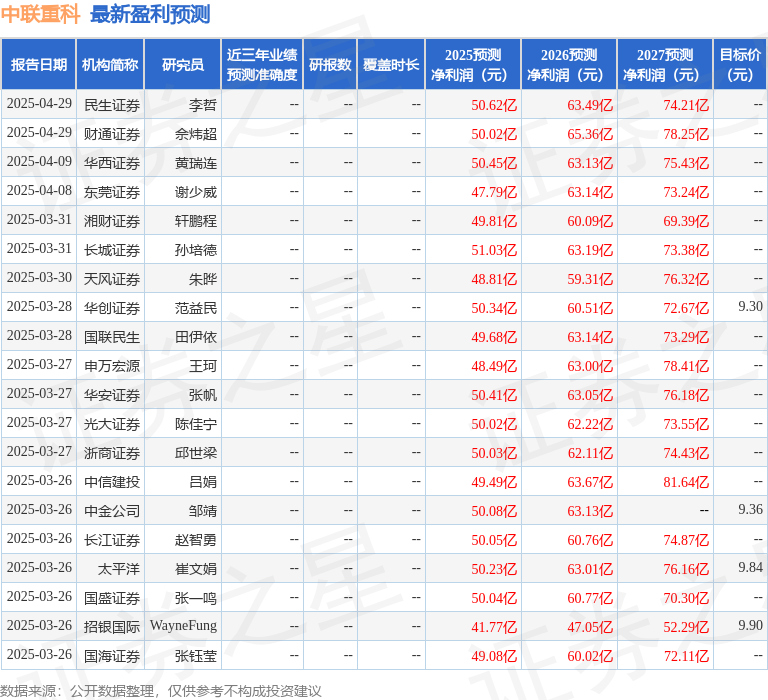This screenshot has width=768, height=700.
Task: Click the 81.64亿 2027 profit forecast
Action: (686, 481)
